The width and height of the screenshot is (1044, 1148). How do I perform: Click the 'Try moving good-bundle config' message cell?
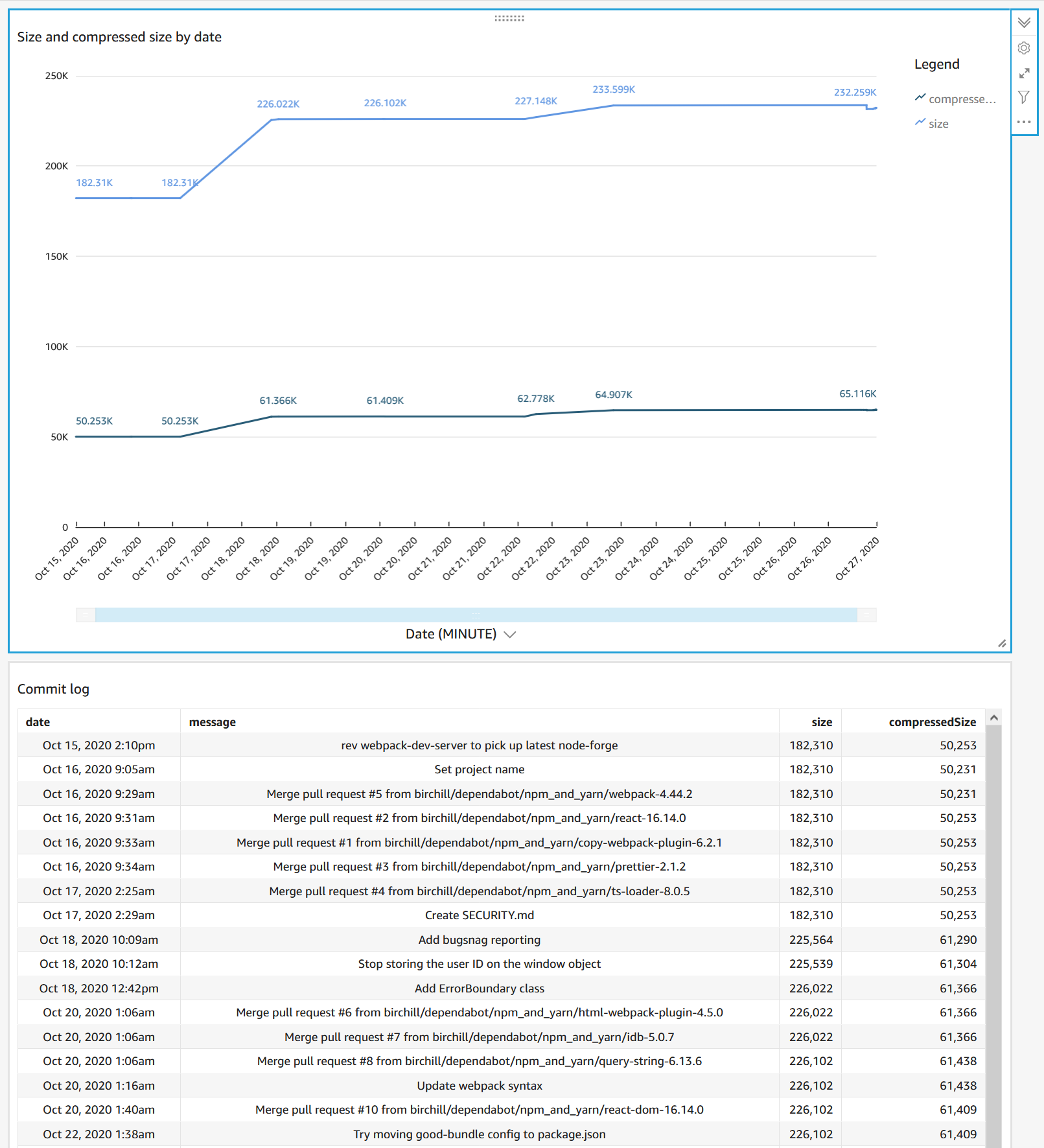click(480, 1134)
